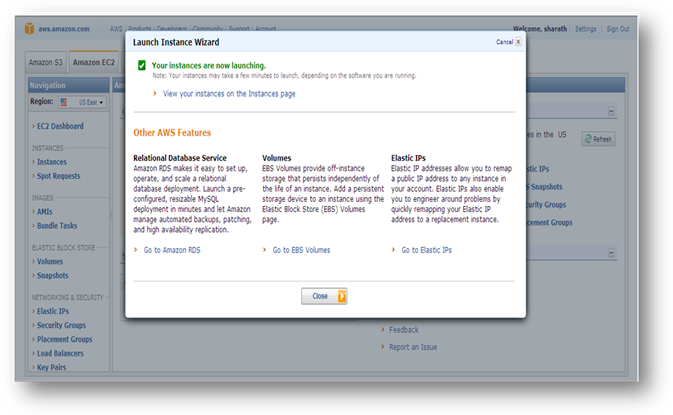Open View your instances on Instances page
This screenshot has width=673, height=415.
pyautogui.click(x=228, y=93)
